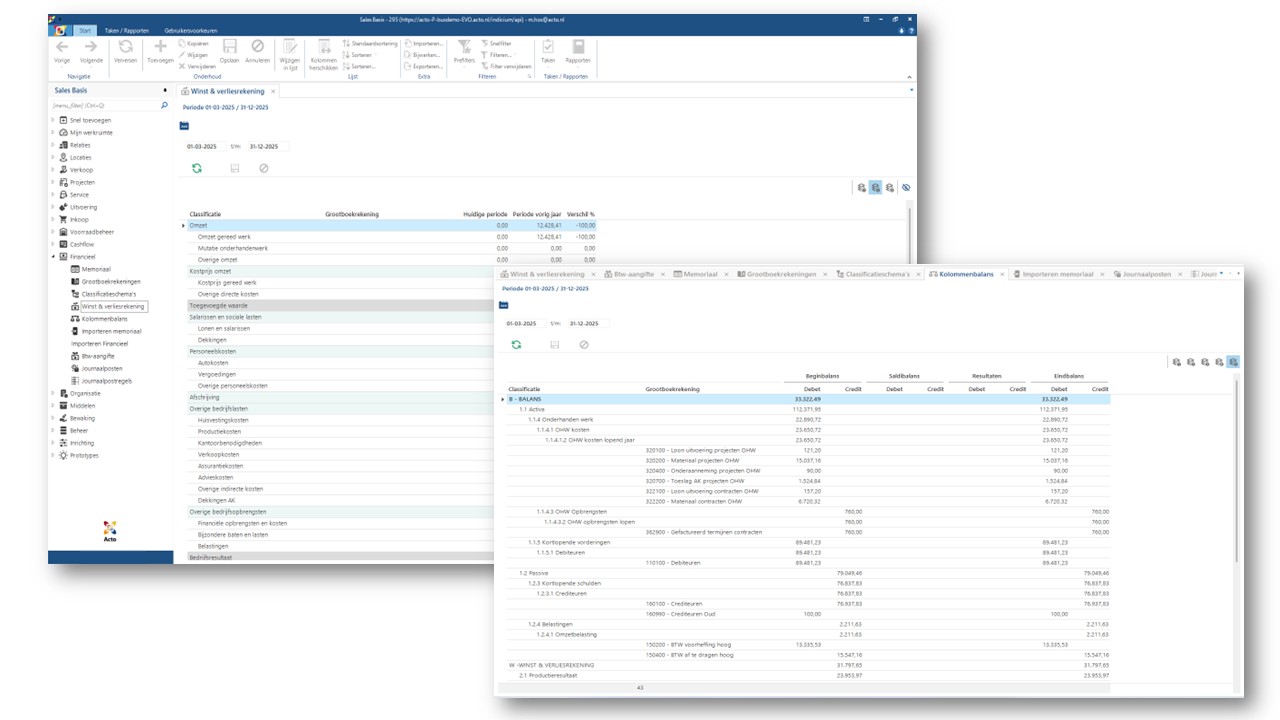Open the Prefilters funnel icon
This screenshot has height=720, width=1280.
pos(464,47)
